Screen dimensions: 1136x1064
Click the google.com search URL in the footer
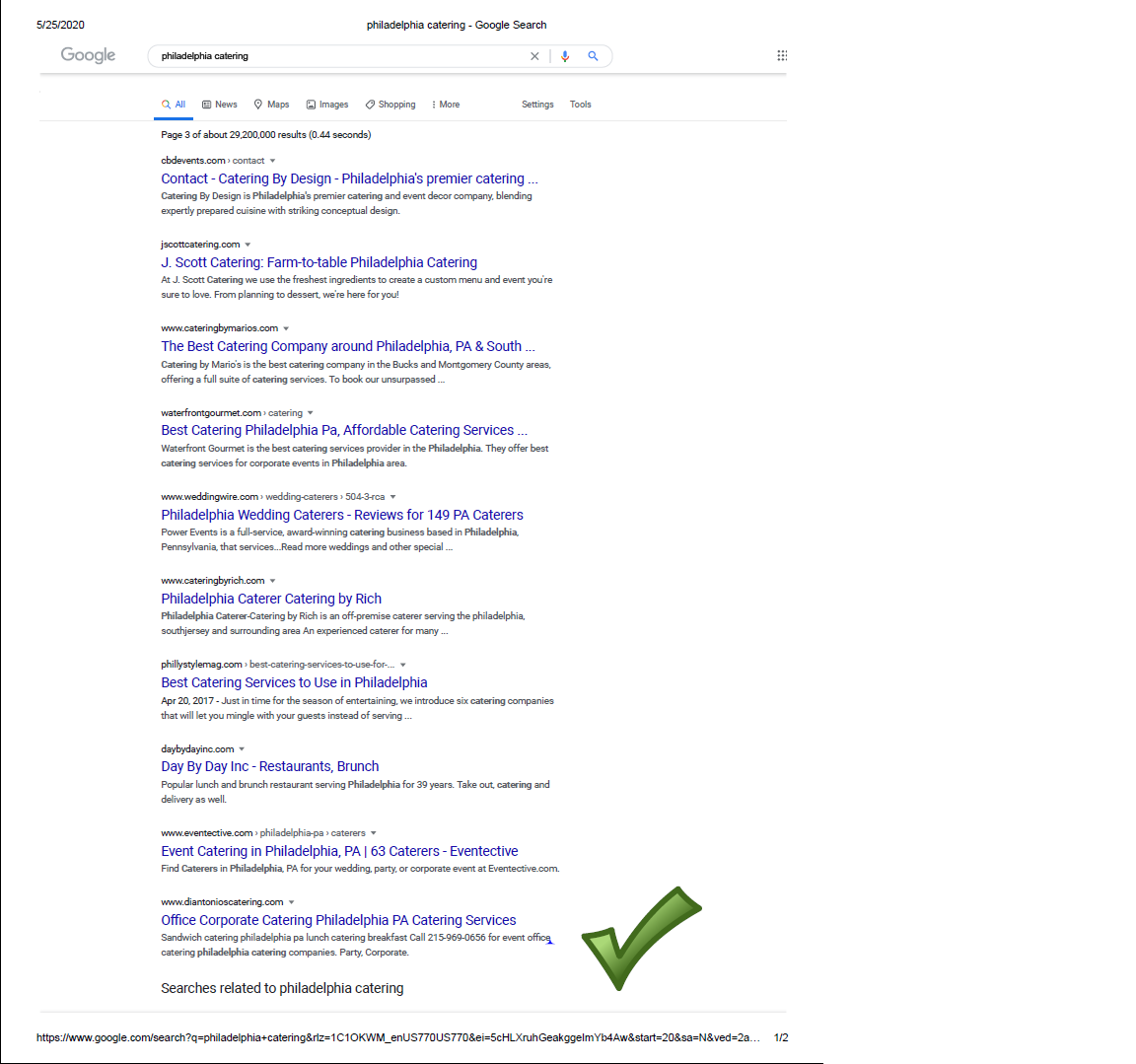tap(397, 1038)
